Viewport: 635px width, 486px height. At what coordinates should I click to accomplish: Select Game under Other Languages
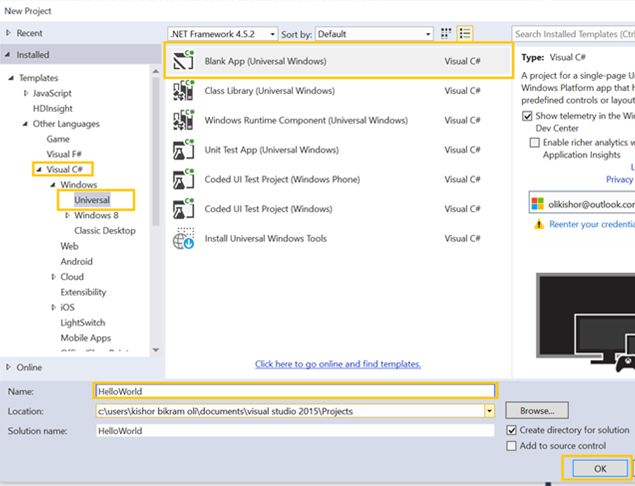pos(58,139)
